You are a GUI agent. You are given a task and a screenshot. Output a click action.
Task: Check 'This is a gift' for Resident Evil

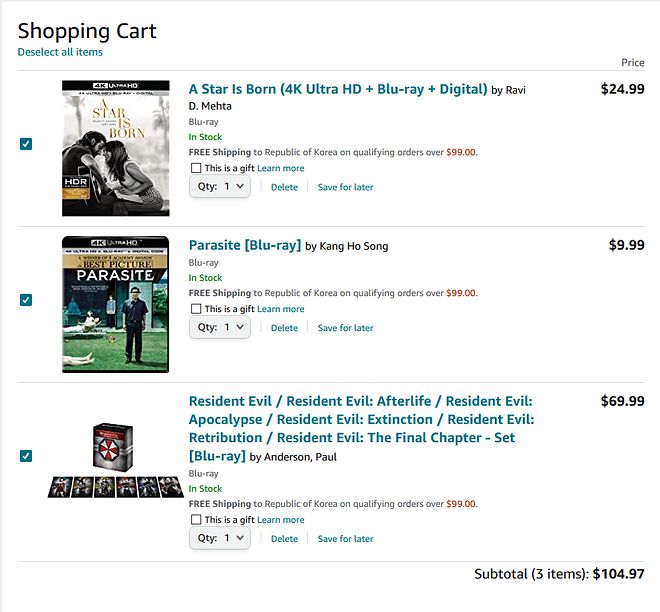point(196,520)
